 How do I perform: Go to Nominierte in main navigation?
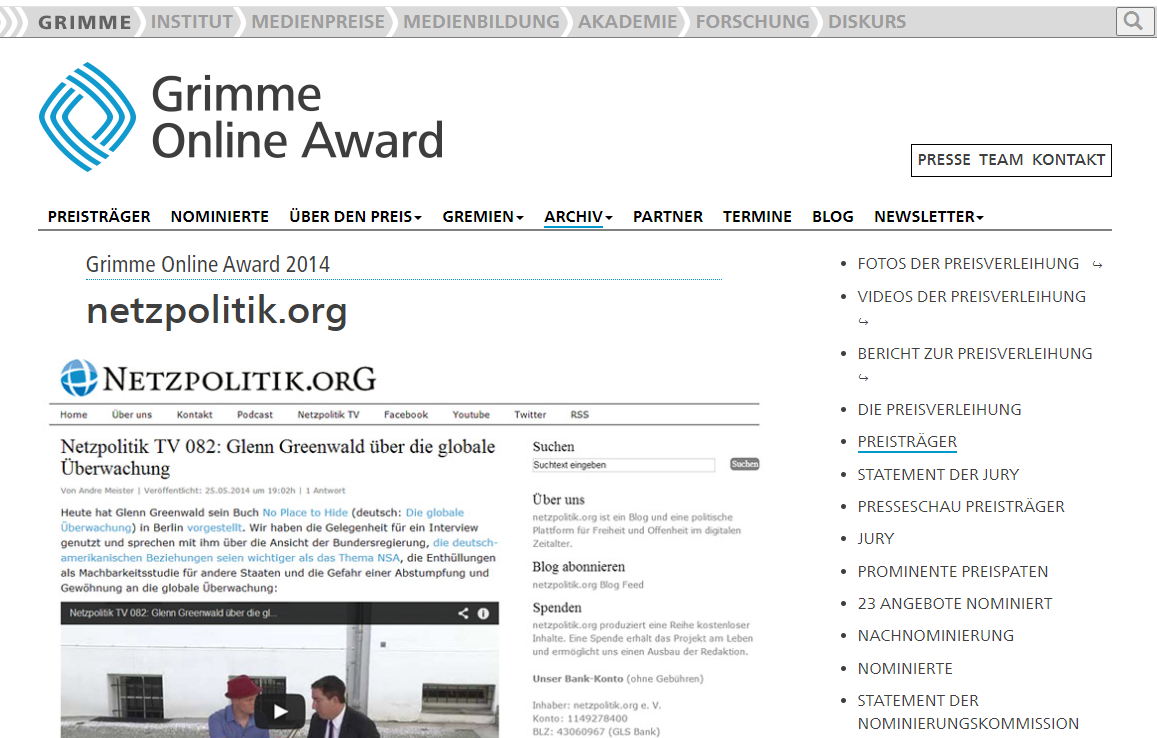pyautogui.click(x=220, y=217)
